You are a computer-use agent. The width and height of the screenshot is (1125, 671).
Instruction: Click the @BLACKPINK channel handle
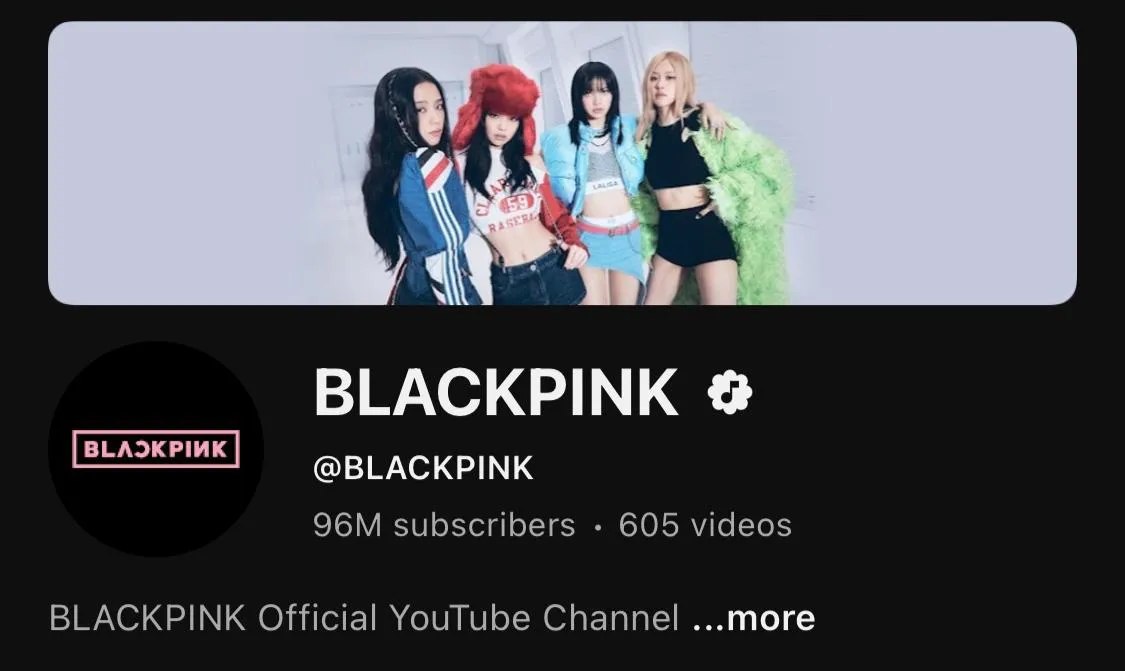423,468
